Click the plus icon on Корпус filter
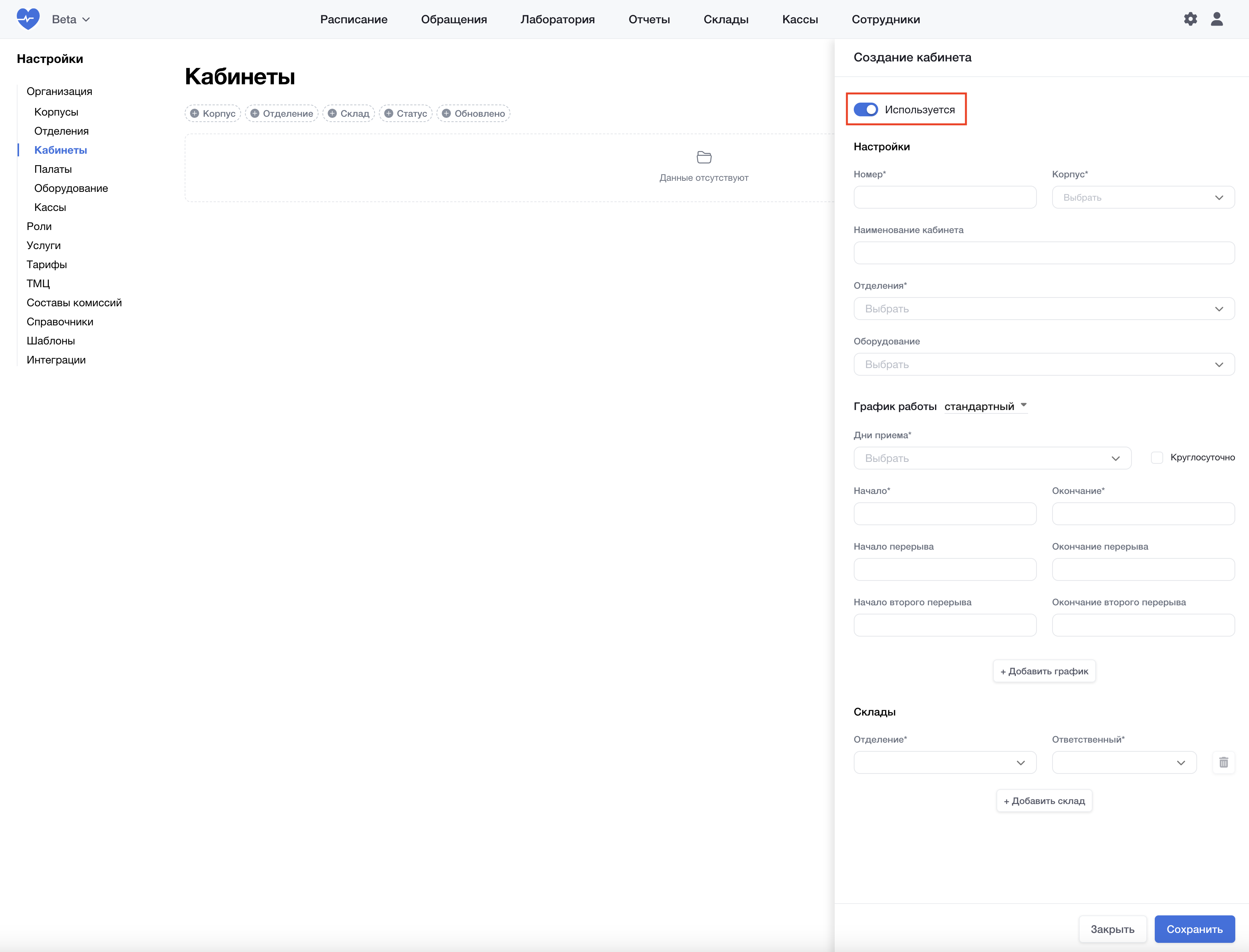1249x952 pixels. click(195, 113)
